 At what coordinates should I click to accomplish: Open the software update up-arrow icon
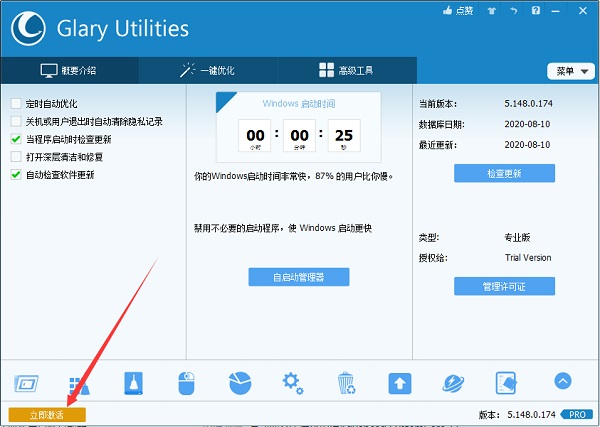pos(400,383)
